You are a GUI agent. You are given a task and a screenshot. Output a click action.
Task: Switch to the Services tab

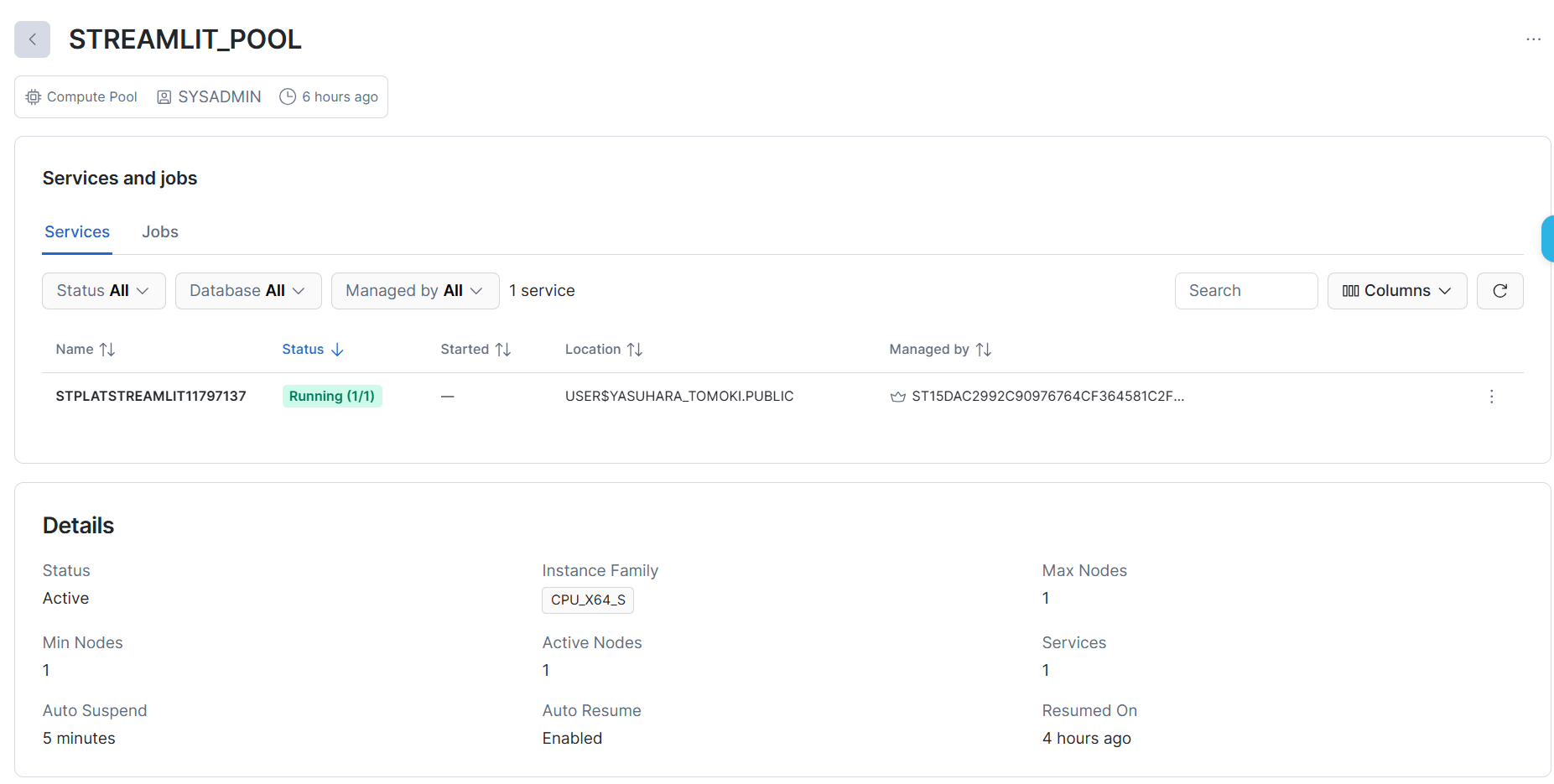[77, 232]
